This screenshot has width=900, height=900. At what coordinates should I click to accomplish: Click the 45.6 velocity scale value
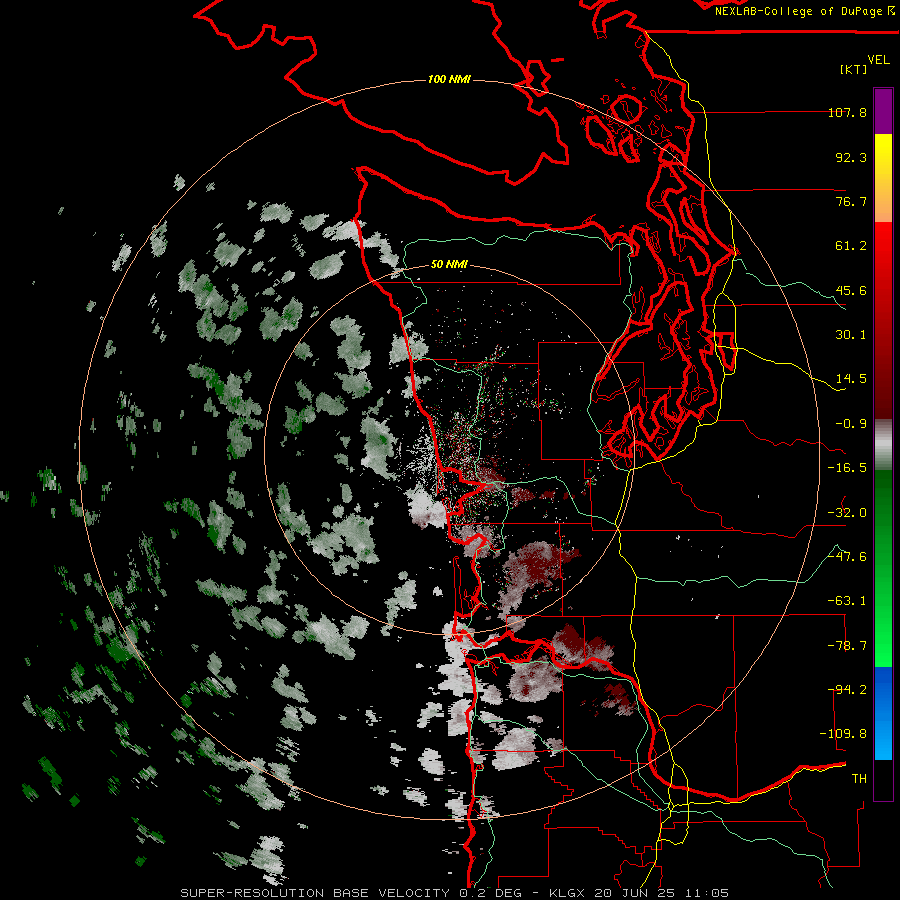click(851, 290)
